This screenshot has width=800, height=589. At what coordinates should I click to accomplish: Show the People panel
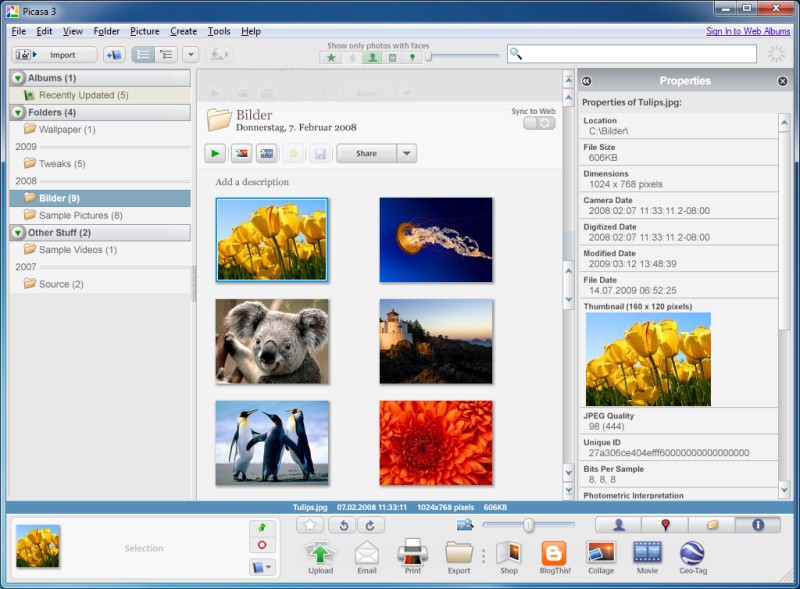coord(618,525)
